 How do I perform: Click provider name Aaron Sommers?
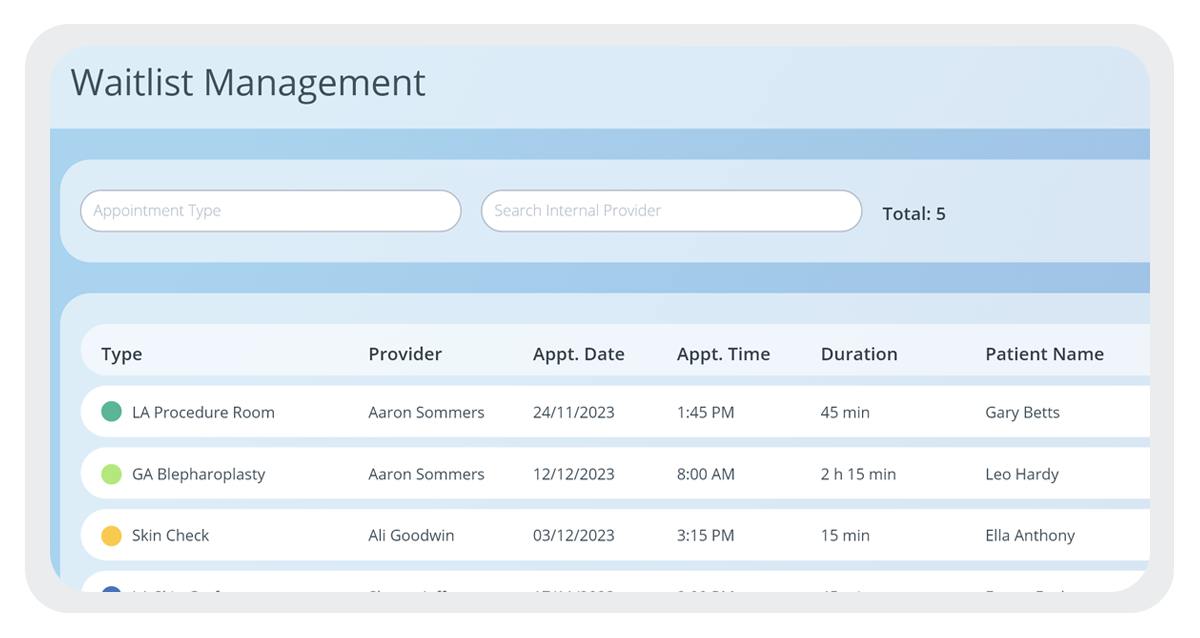pos(426,412)
